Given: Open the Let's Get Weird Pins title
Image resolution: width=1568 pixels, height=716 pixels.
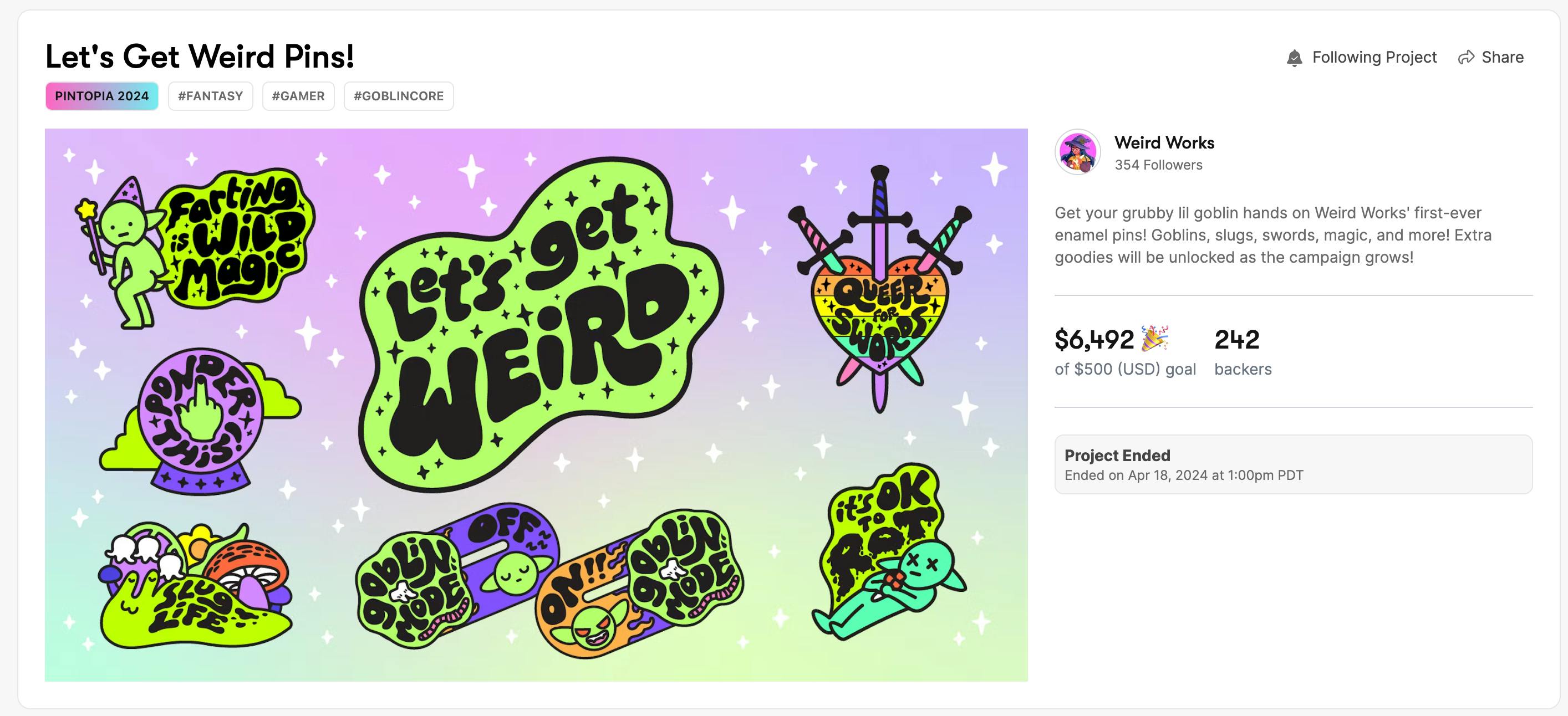Looking at the screenshot, I should (x=200, y=57).
